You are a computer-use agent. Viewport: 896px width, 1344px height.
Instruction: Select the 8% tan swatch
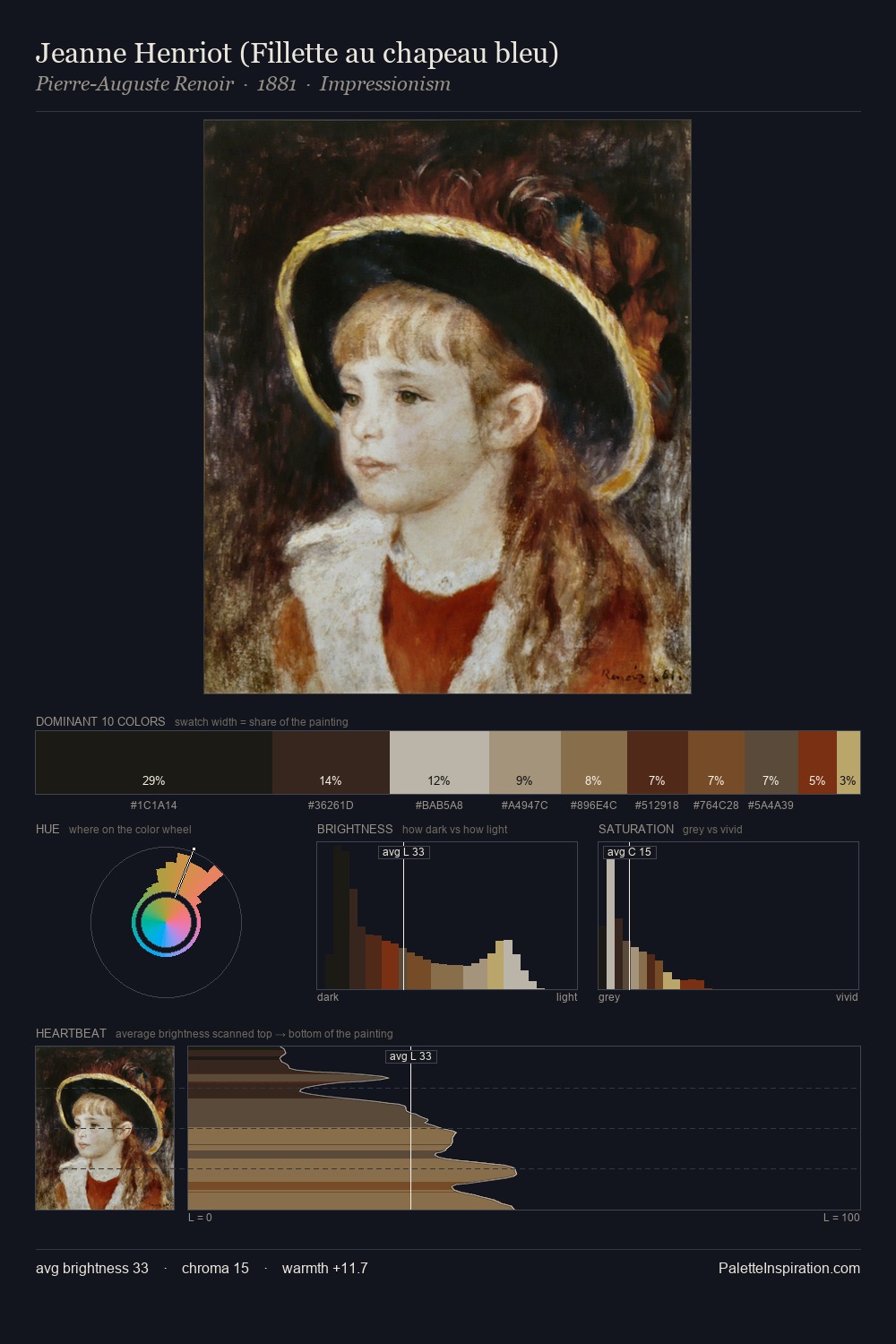coord(594,762)
